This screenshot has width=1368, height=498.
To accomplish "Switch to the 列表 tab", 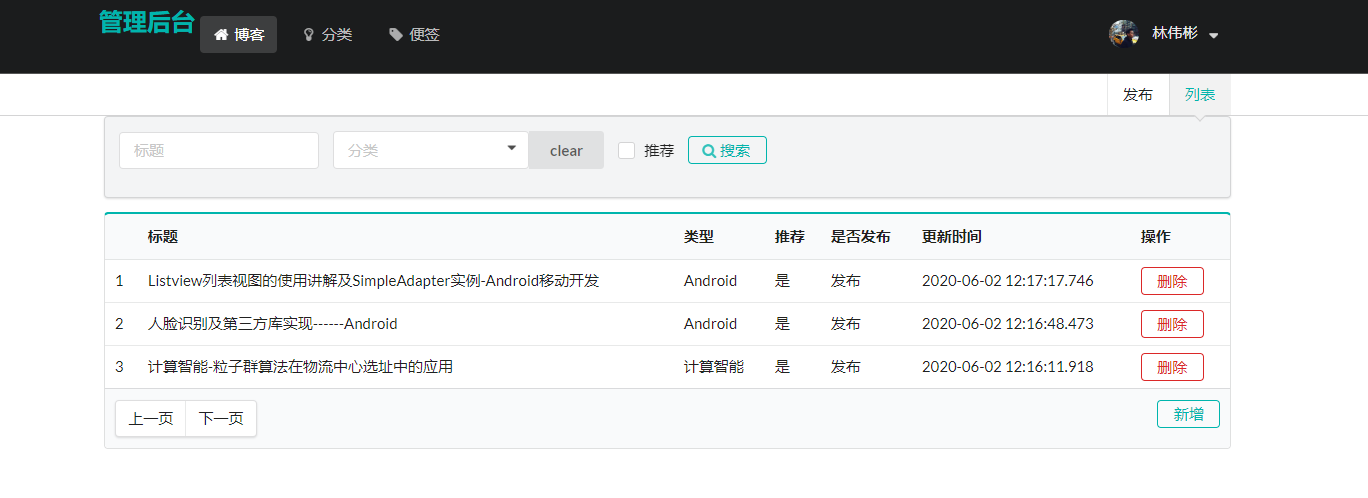I will click(x=1200, y=95).
